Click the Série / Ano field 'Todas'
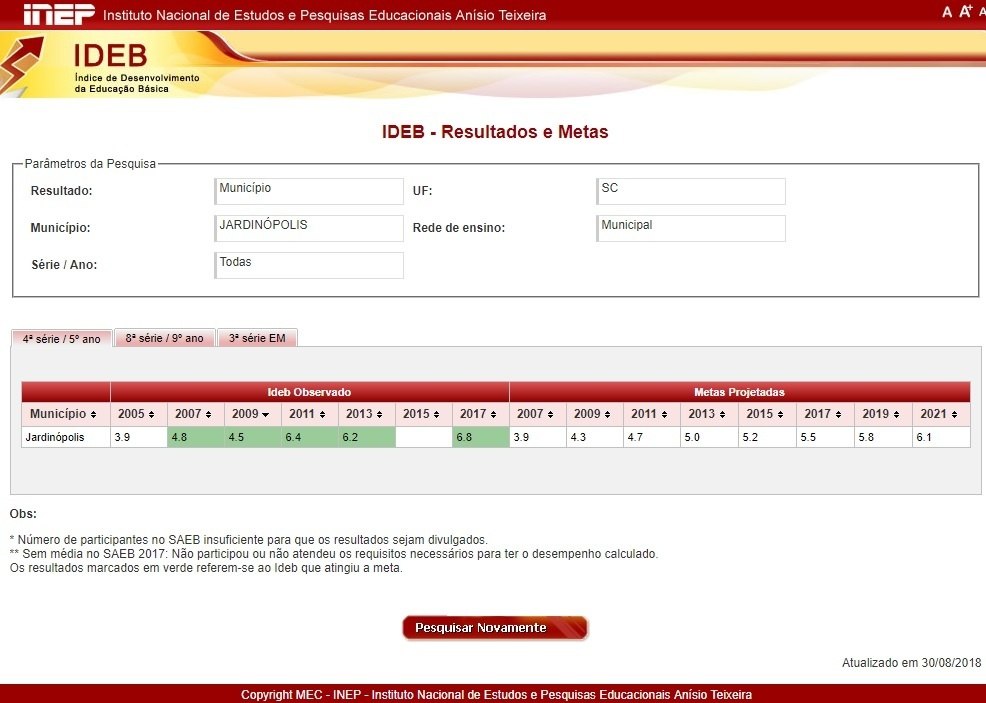The height and width of the screenshot is (703, 986). [x=309, y=265]
